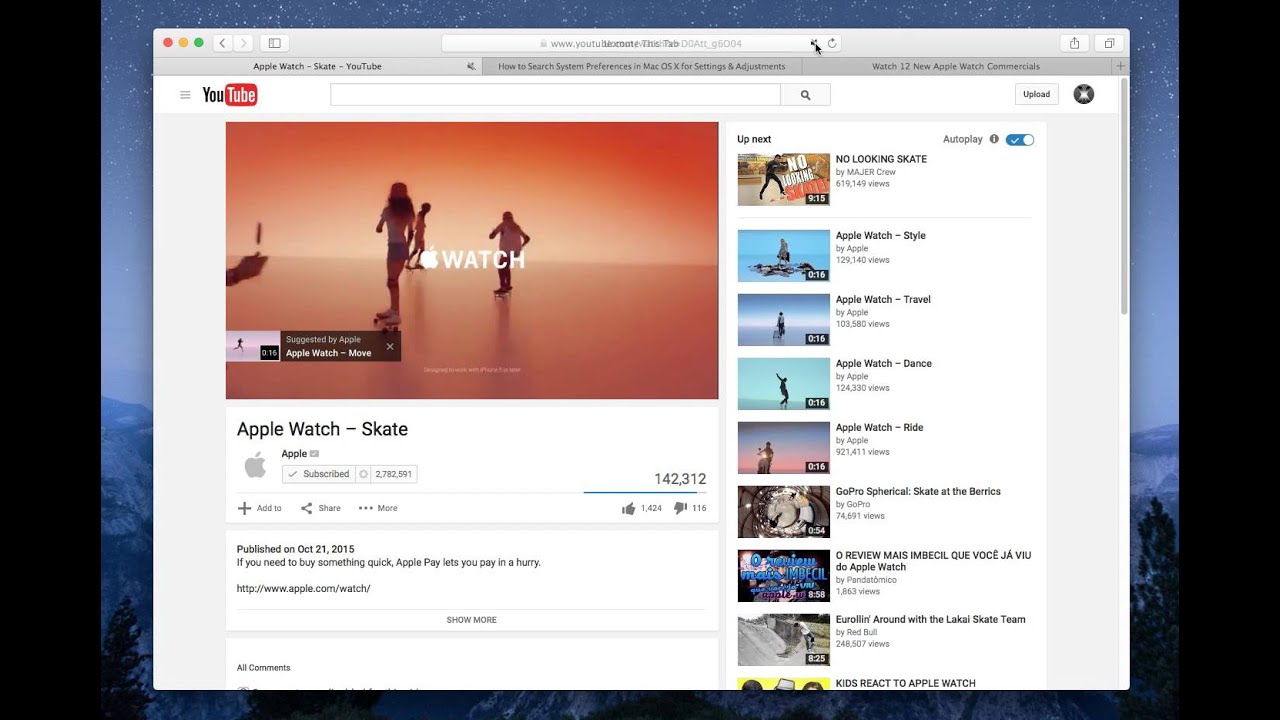Image resolution: width=1280 pixels, height=720 pixels.
Task: Open Apple Watch – Style thumbnail
Action: [784, 255]
